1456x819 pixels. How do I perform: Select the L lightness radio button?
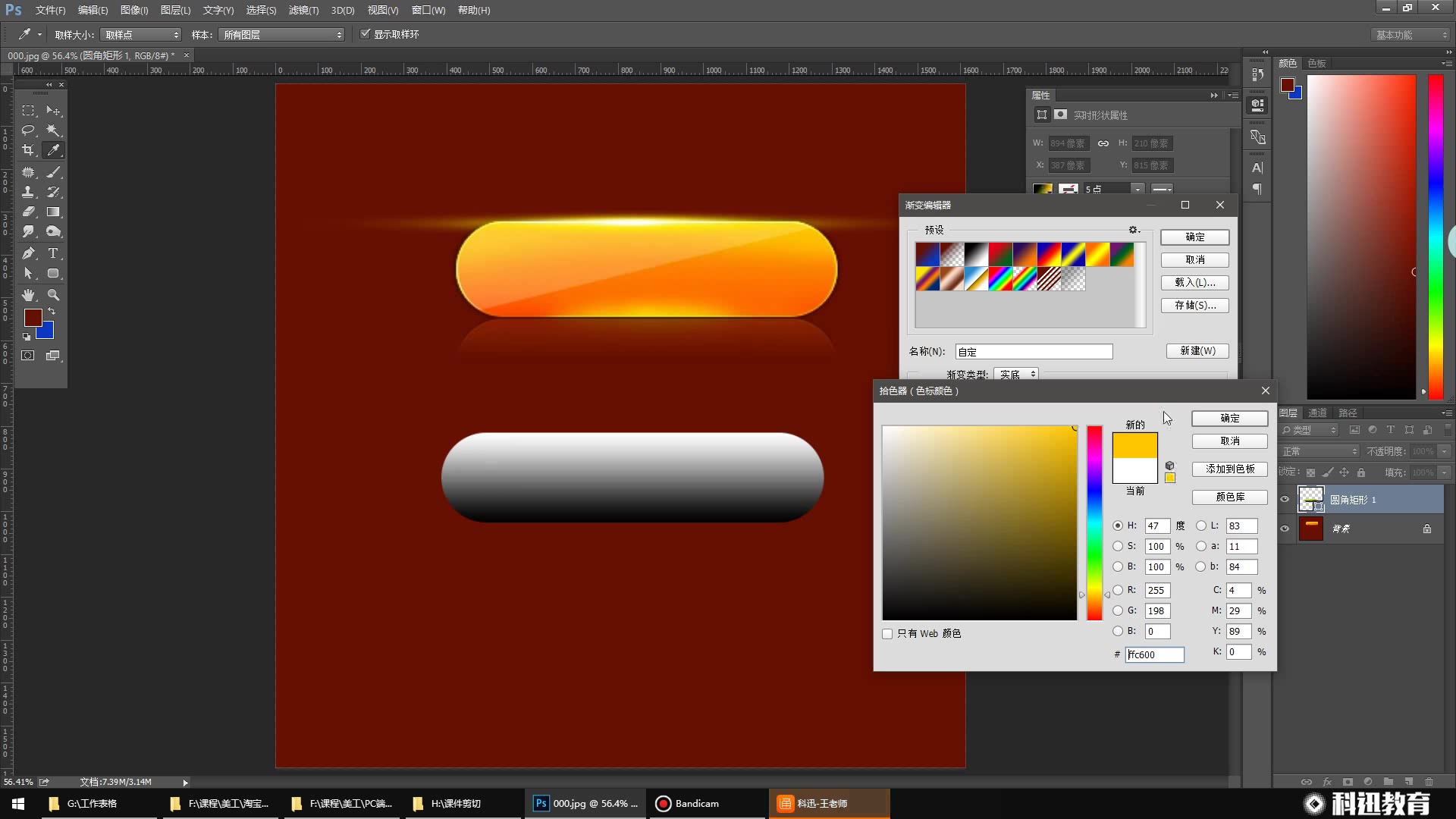click(x=1201, y=526)
